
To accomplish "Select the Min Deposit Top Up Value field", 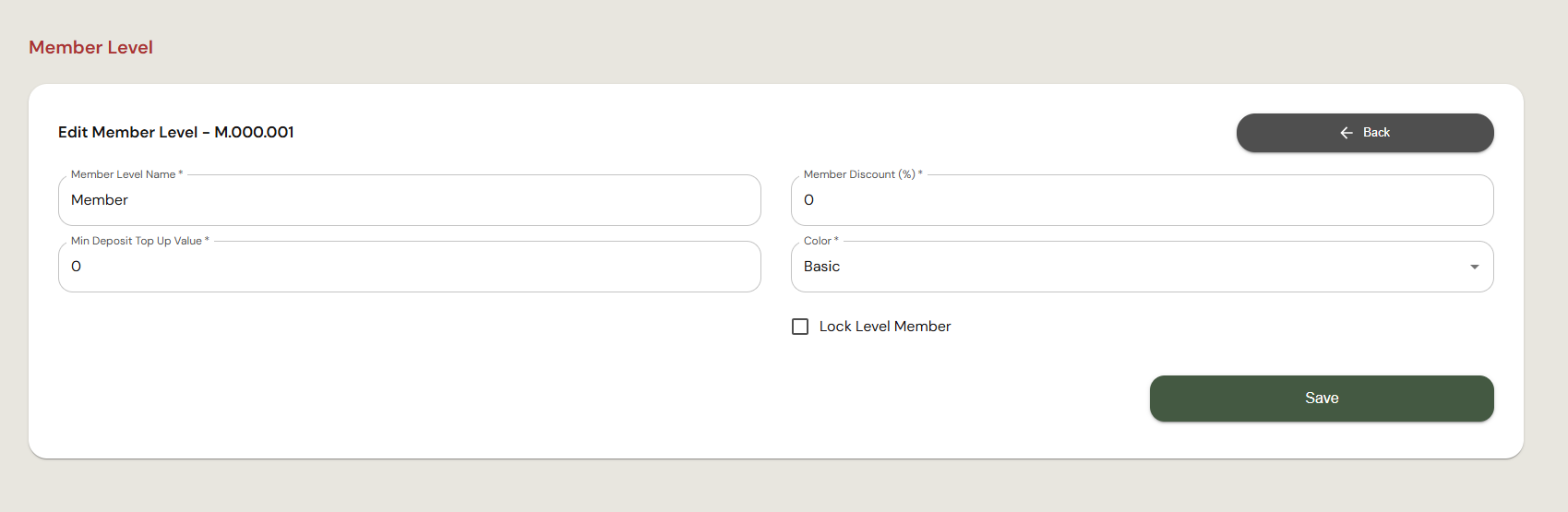I will [410, 267].
